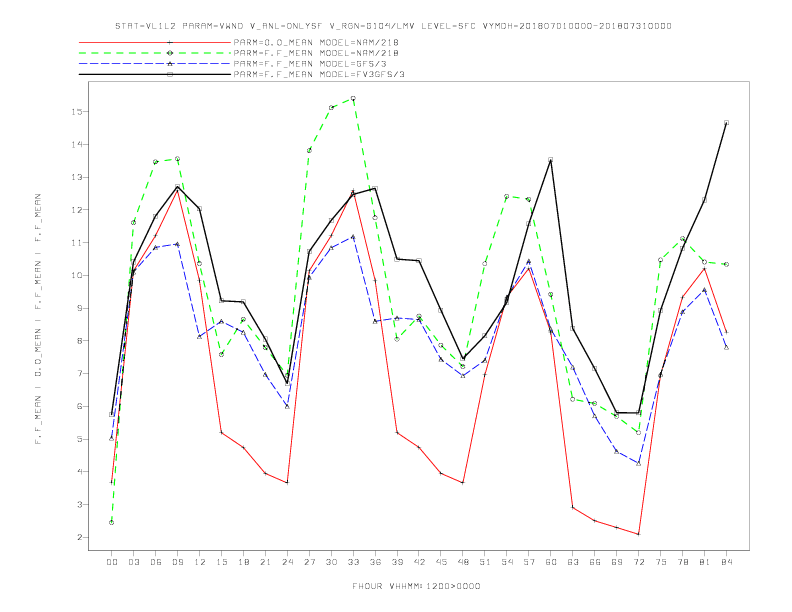Click the green dashed legend line sample
This screenshot has width=792, height=612.
click(155, 53)
